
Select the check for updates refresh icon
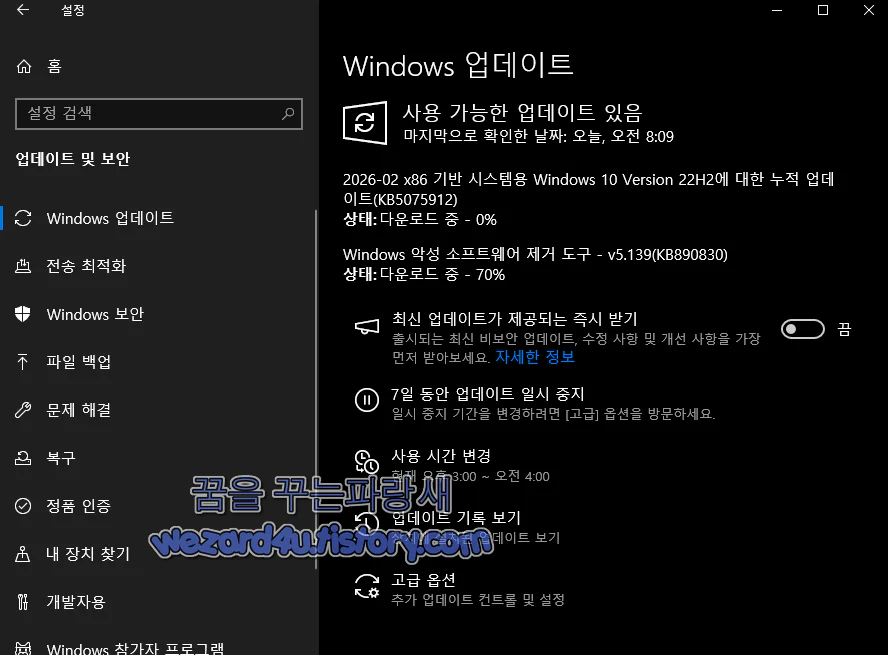[365, 123]
